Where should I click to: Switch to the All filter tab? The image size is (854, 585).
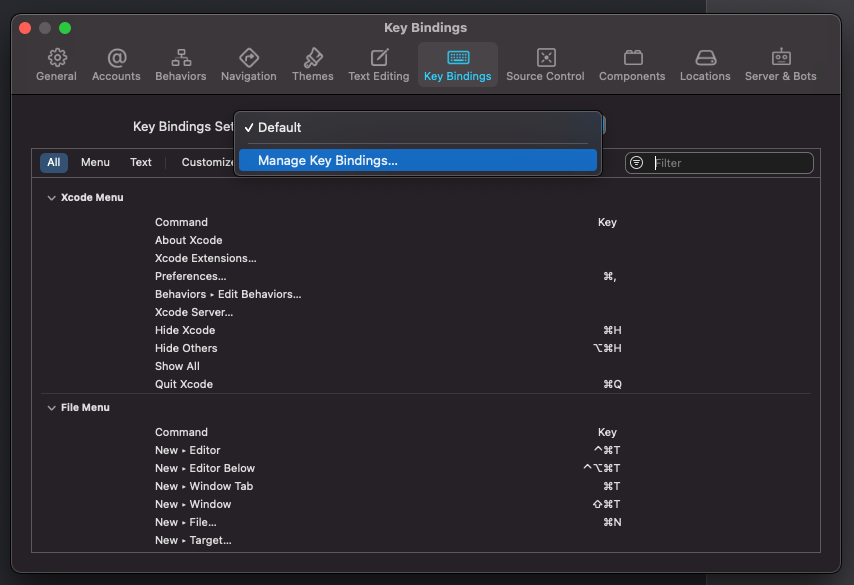(53, 162)
